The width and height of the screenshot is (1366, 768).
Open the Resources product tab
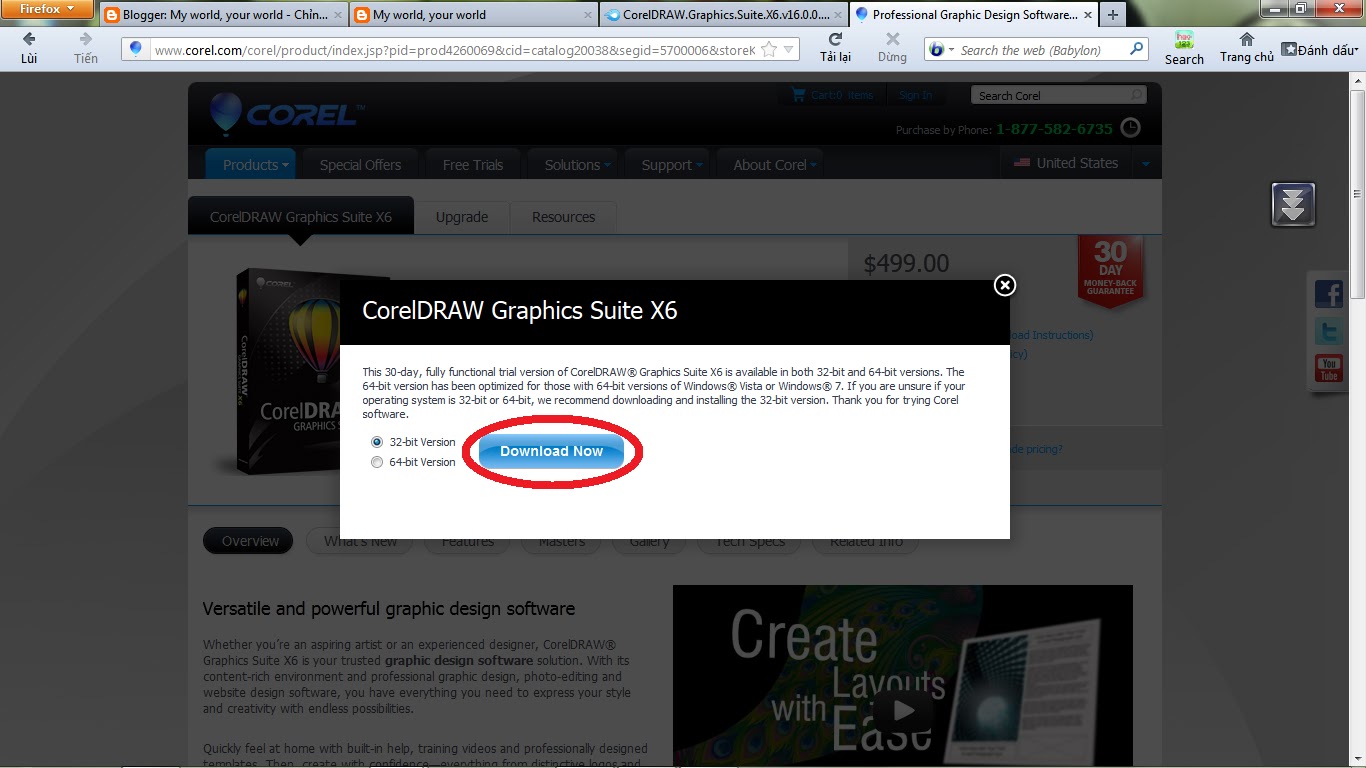pyautogui.click(x=563, y=217)
